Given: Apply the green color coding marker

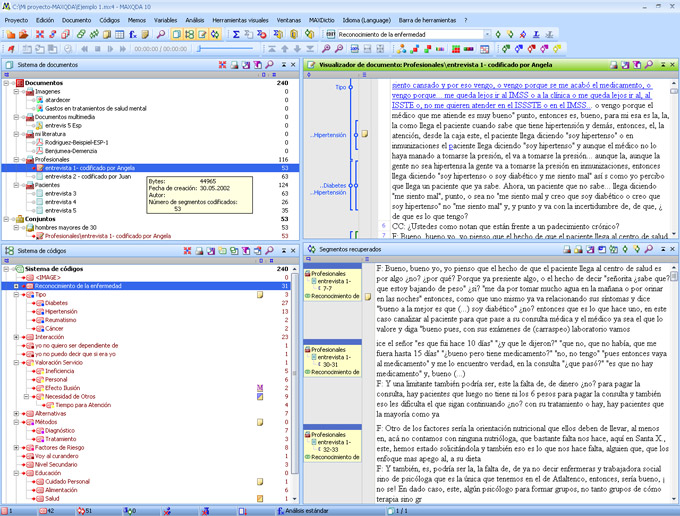Looking at the screenshot, I should (x=506, y=49).
